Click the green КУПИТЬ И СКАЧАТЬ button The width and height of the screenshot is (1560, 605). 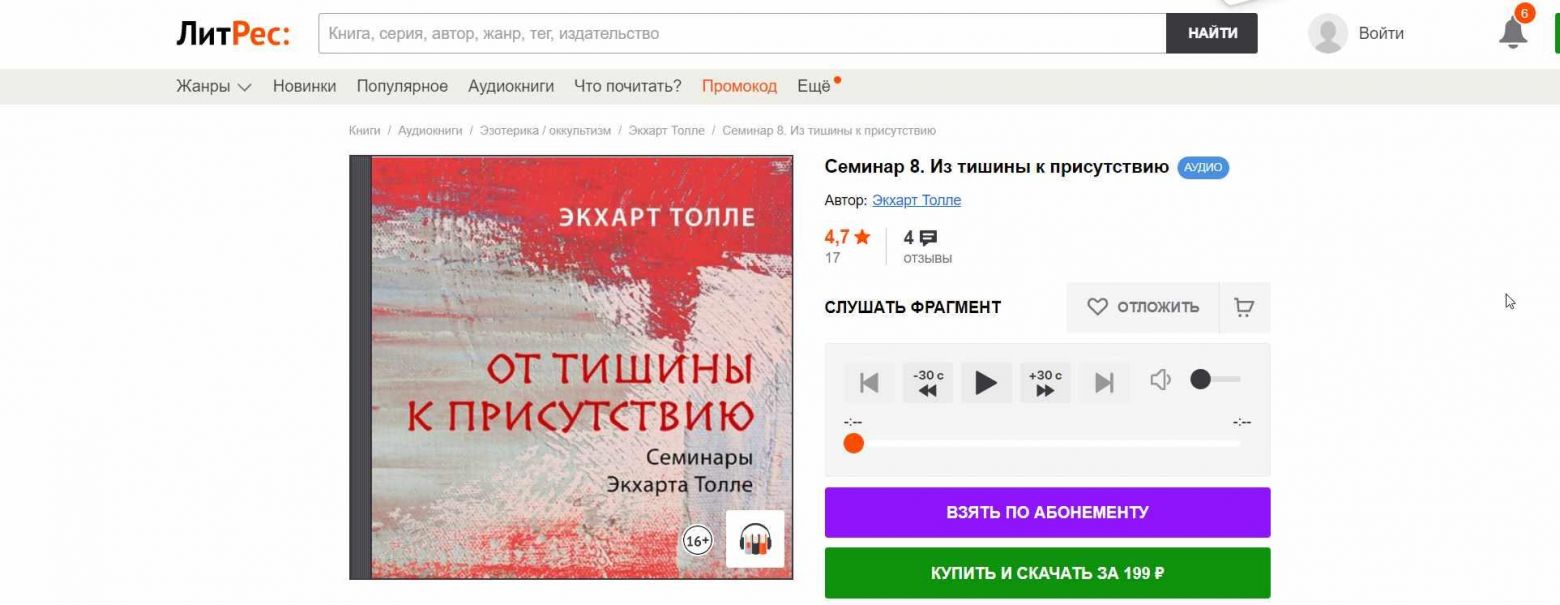tap(1047, 573)
